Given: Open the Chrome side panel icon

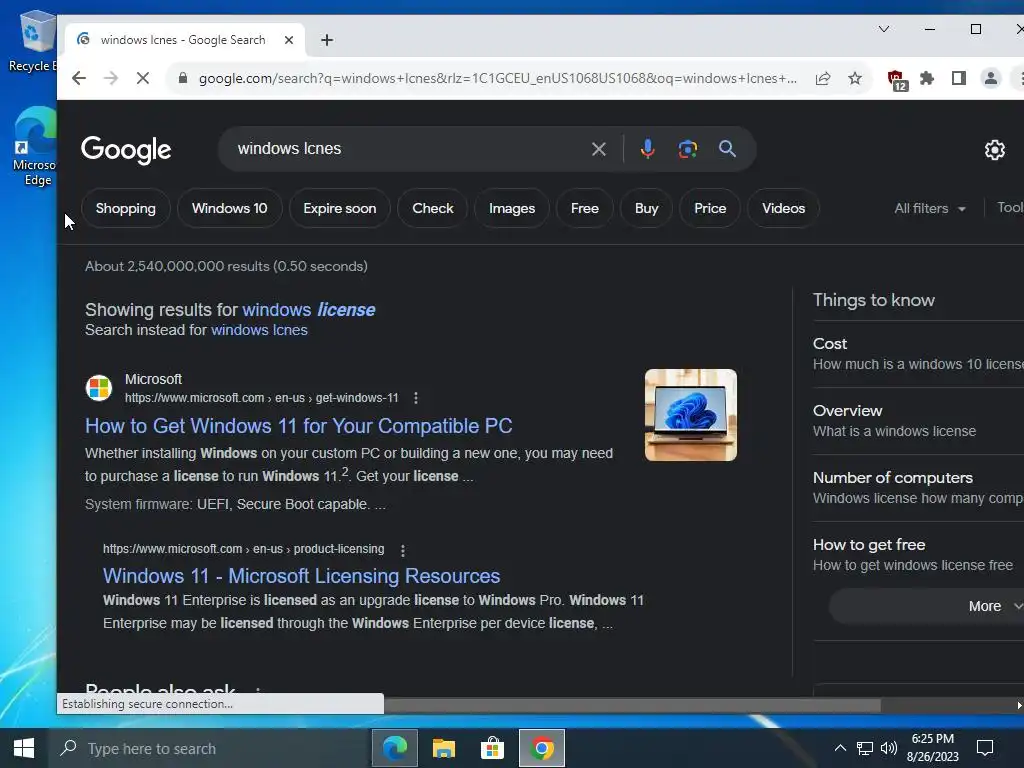Looking at the screenshot, I should click(x=959, y=78).
